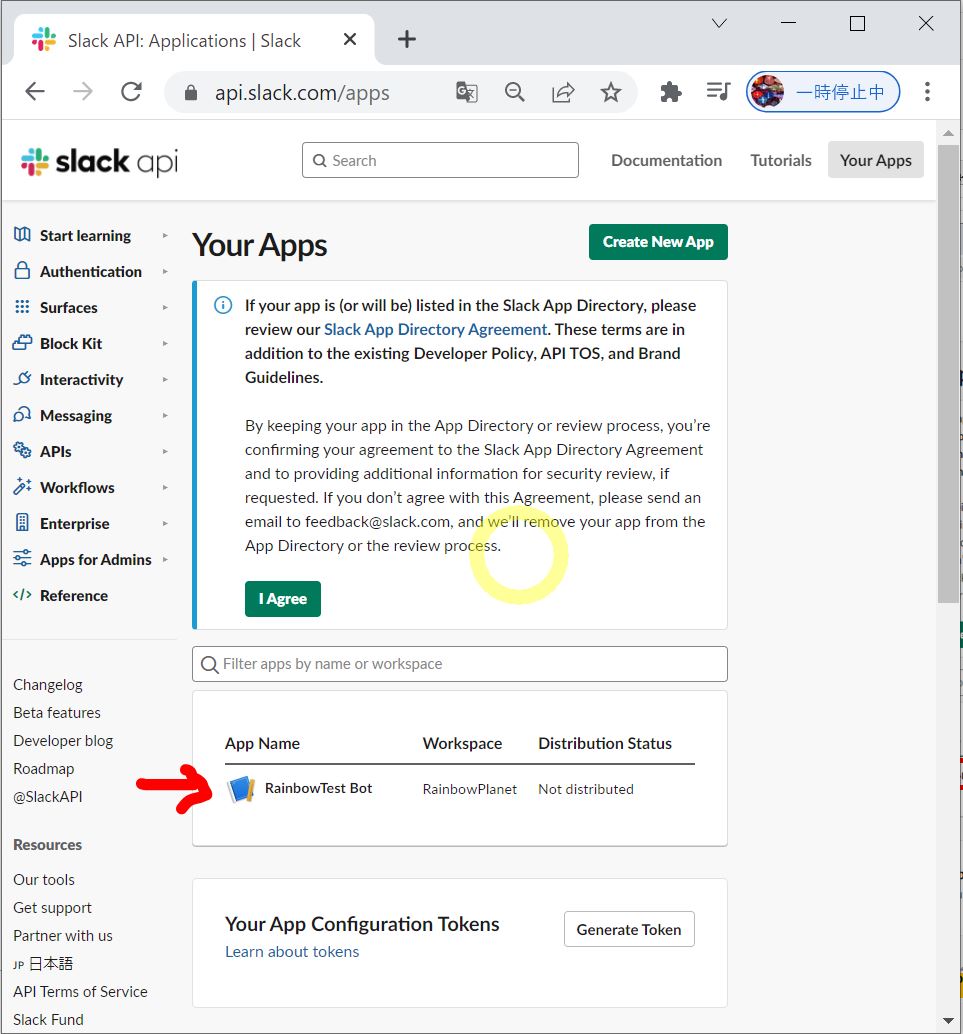Expand the Workflows section arrow
Viewport: 963px width, 1034px height.
click(x=165, y=487)
